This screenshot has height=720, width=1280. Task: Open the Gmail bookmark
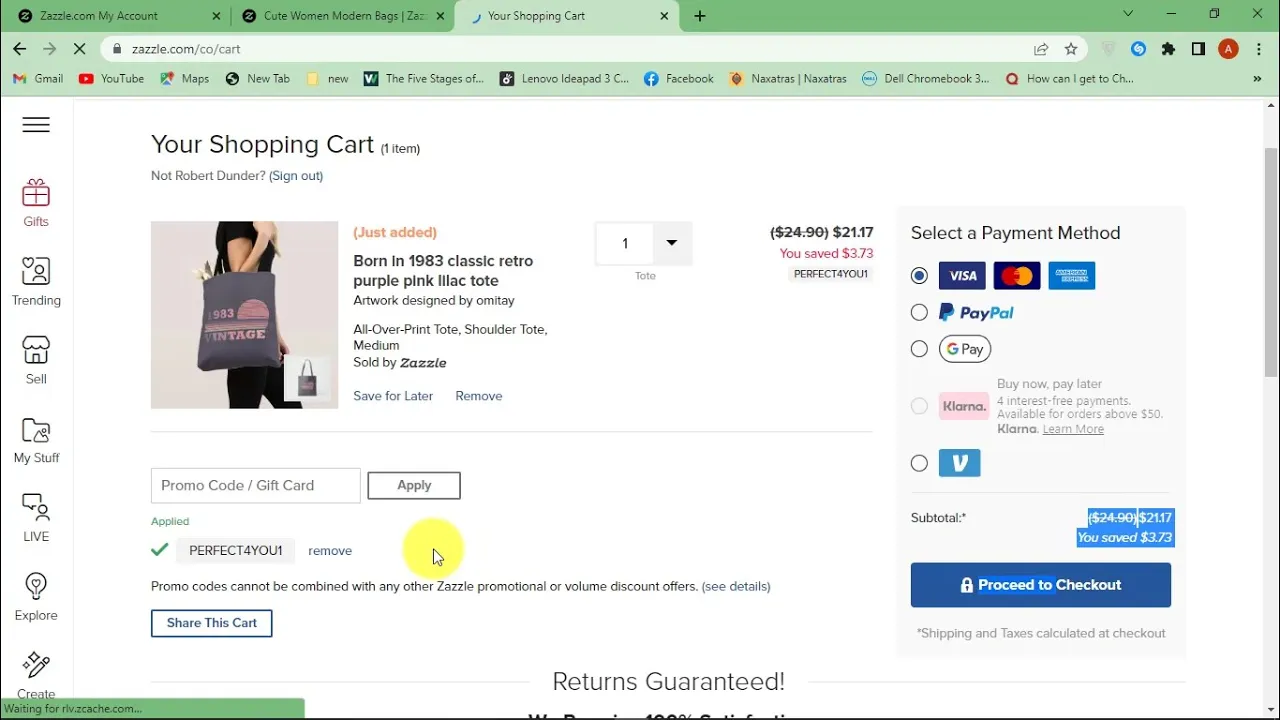pos(37,79)
